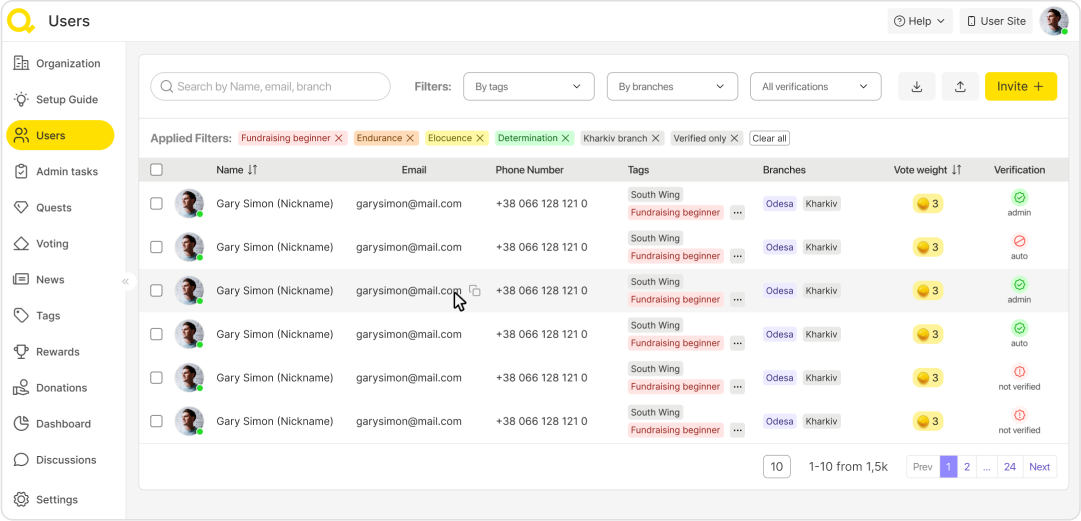1081x521 pixels.
Task: Click the download icon button
Action: [x=917, y=87]
